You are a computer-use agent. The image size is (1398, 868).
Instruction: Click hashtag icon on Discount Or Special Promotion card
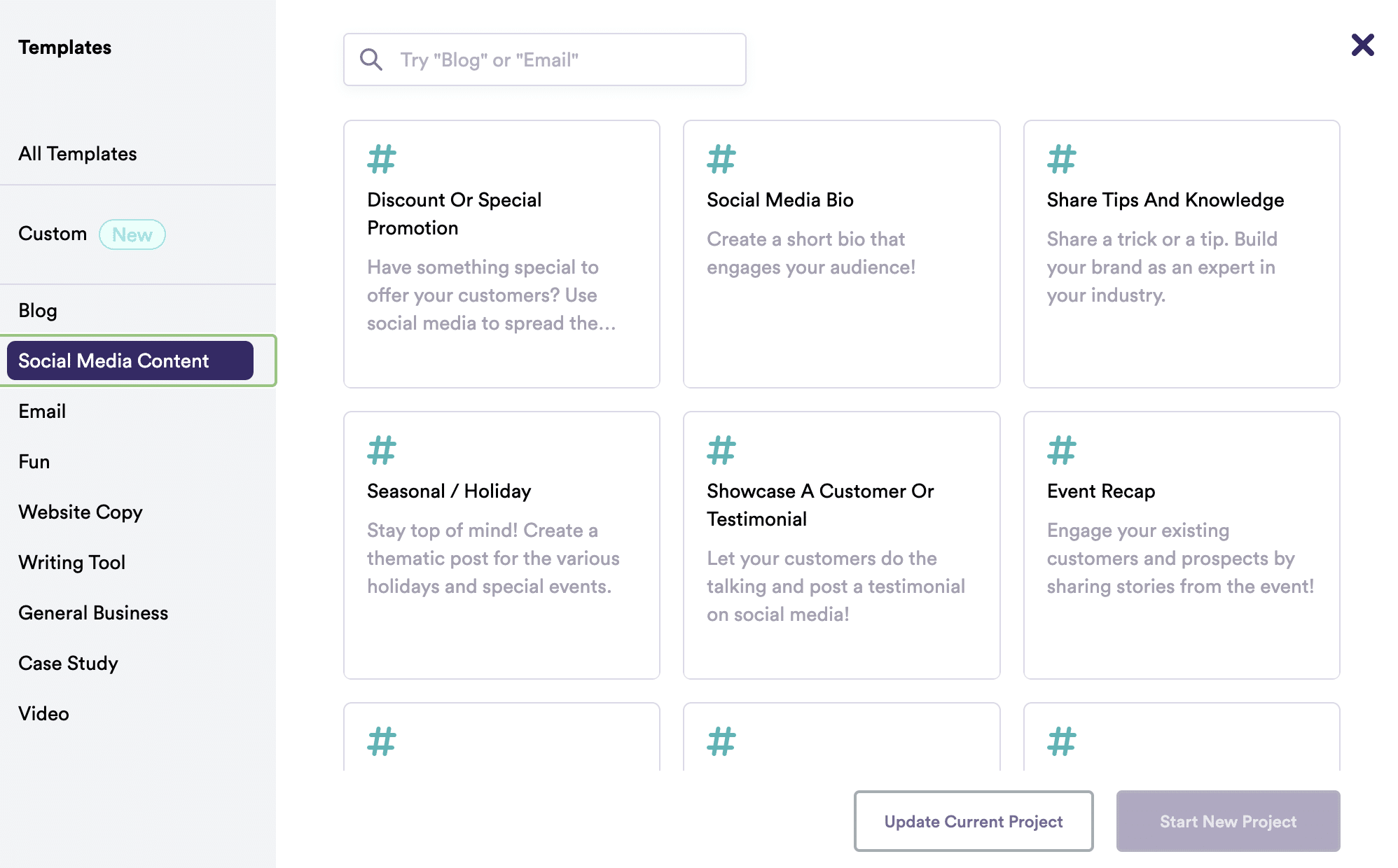pyautogui.click(x=382, y=159)
